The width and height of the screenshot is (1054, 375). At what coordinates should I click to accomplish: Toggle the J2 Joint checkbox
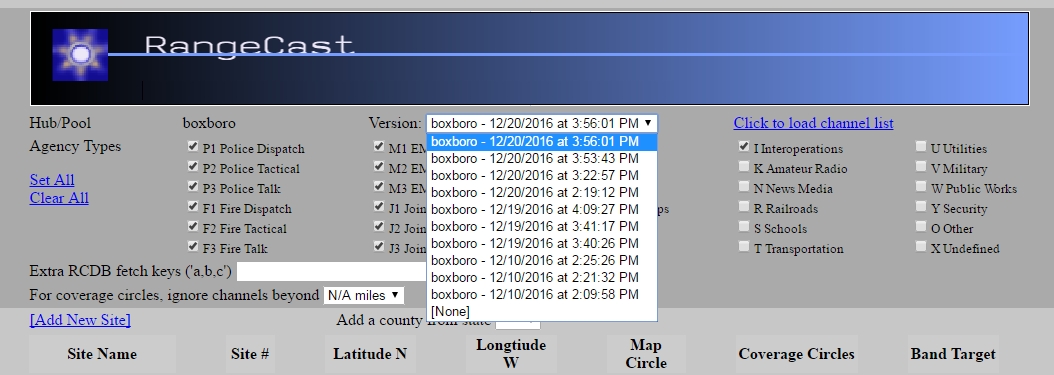[x=379, y=226]
